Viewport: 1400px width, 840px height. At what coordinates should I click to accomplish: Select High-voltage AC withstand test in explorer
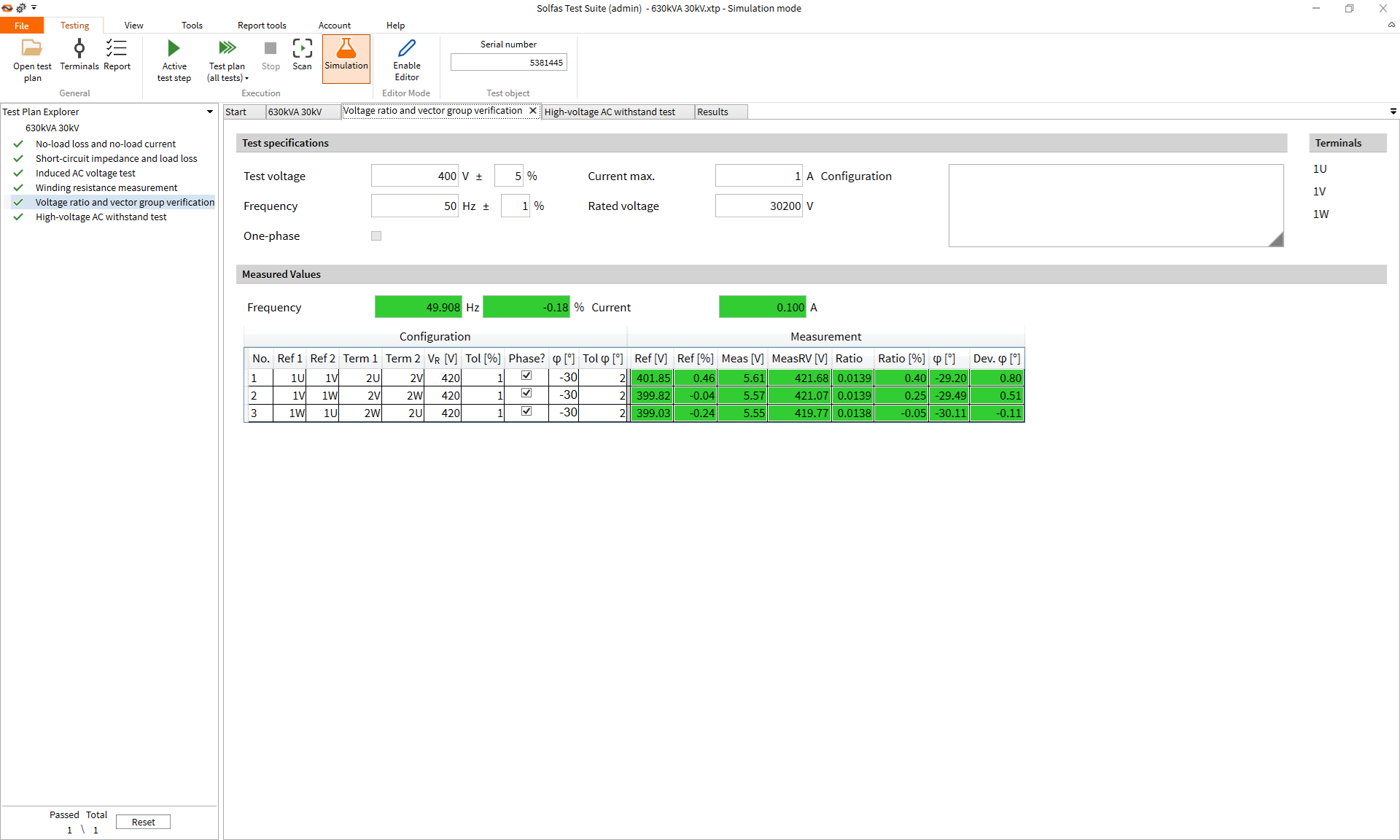click(x=101, y=217)
